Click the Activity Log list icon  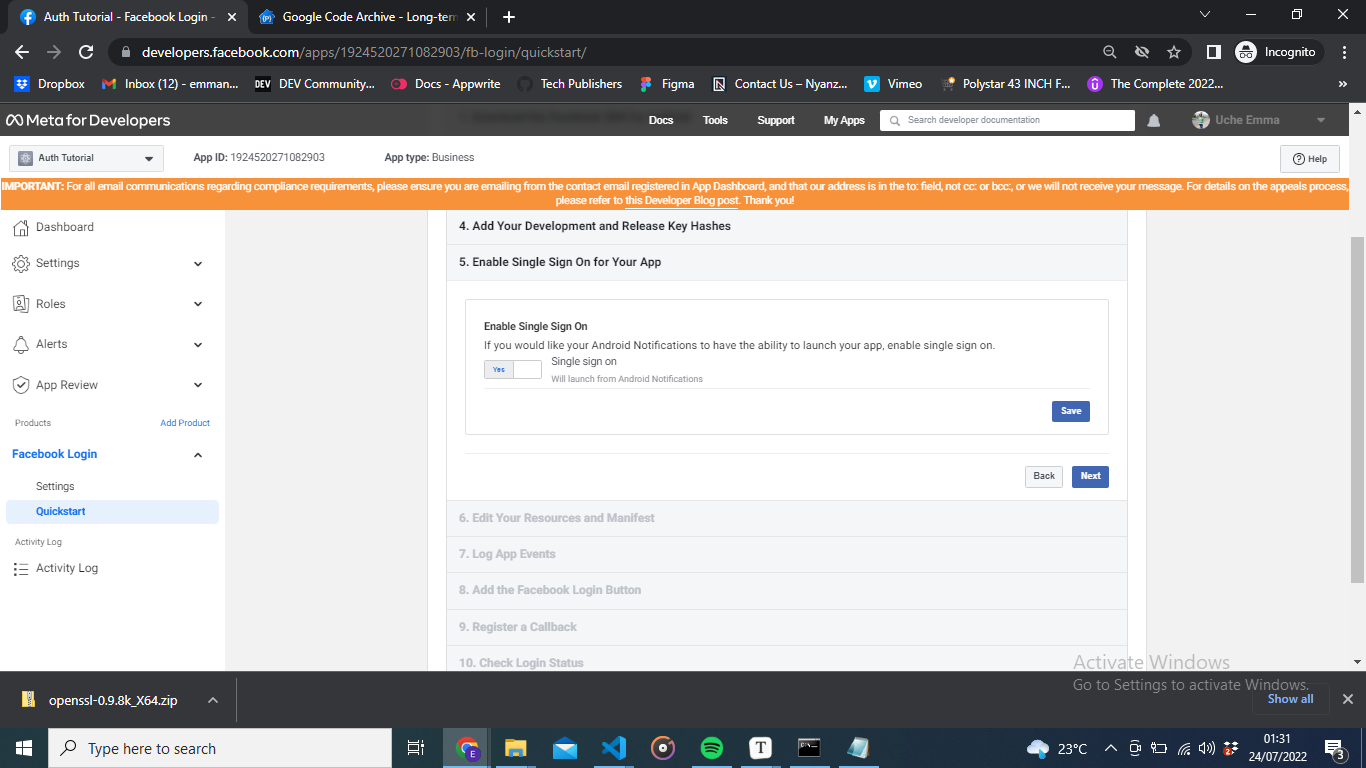[20, 568]
